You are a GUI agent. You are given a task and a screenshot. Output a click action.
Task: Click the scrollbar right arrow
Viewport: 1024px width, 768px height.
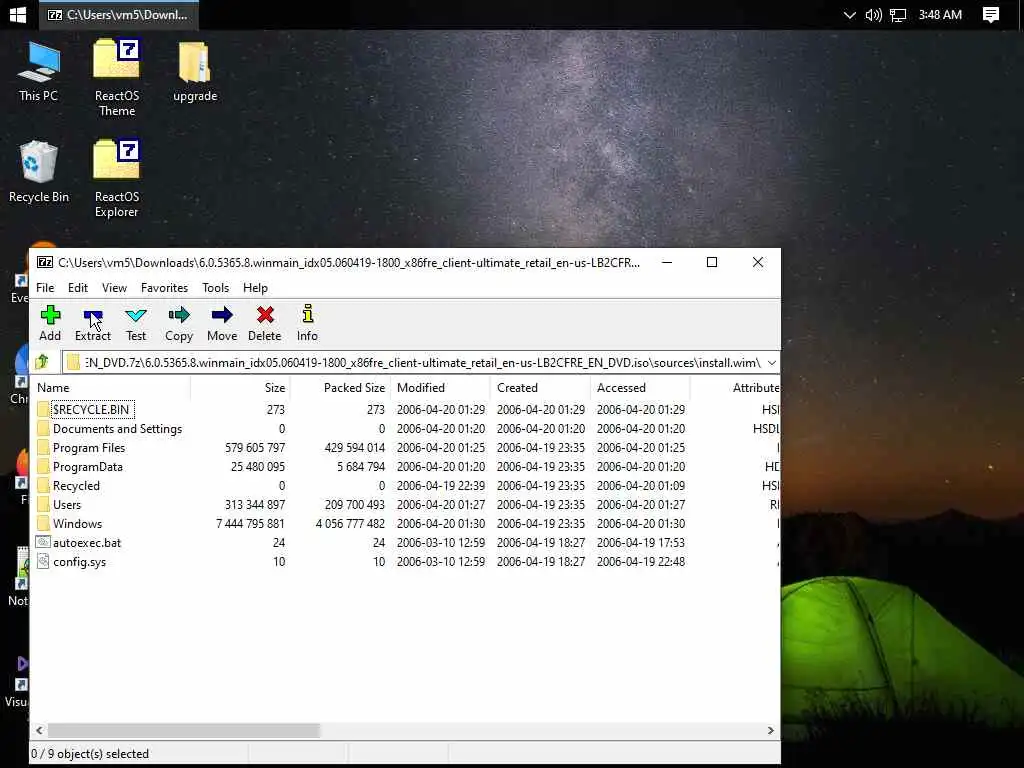pyautogui.click(x=771, y=730)
